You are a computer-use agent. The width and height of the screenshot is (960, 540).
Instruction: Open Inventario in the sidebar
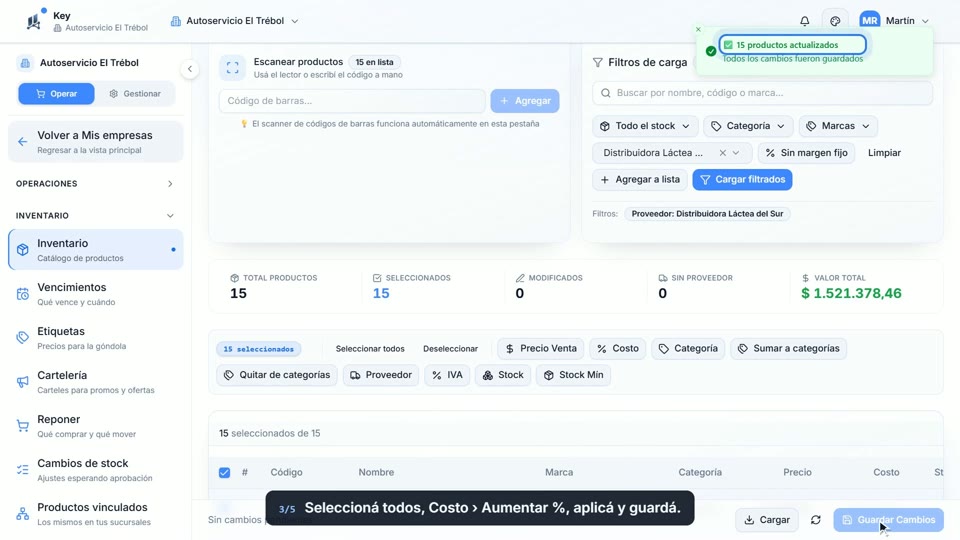click(x=96, y=250)
